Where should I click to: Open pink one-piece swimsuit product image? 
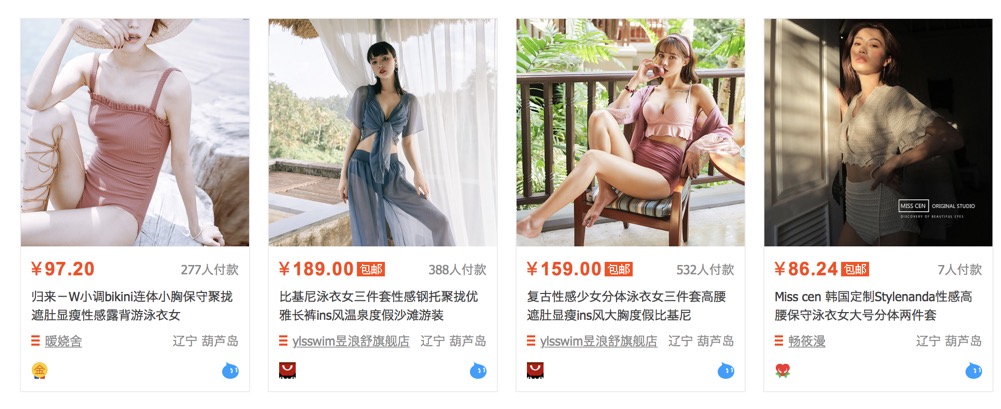(x=135, y=132)
